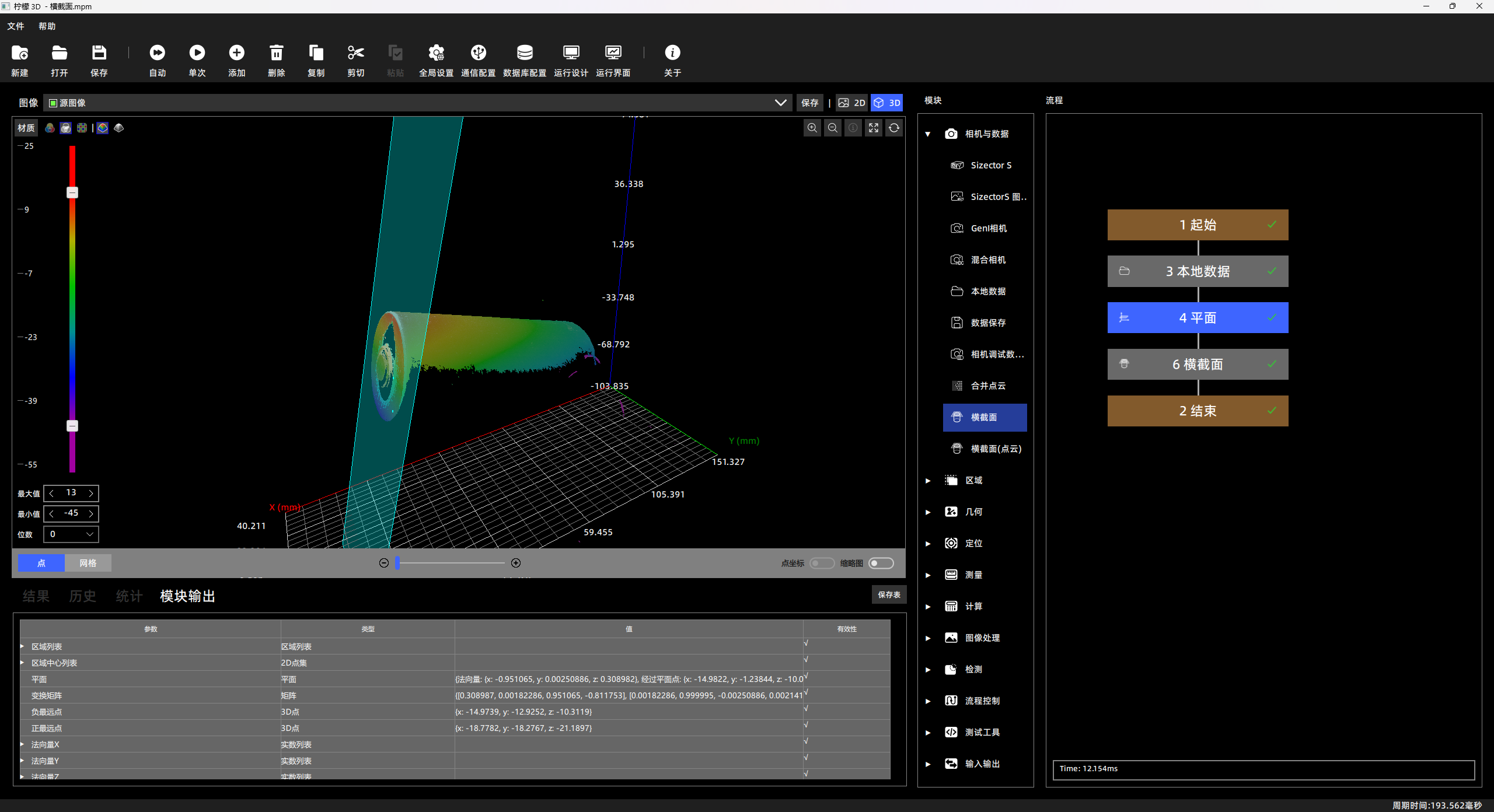This screenshot has width=1494, height=812.
Task: Click the lower color scale slider handle
Action: [x=72, y=426]
